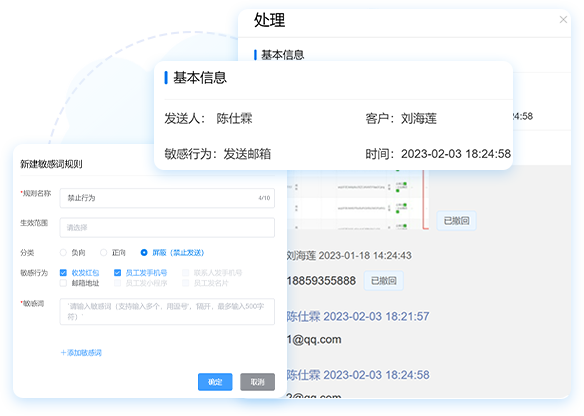Image resolution: width=584 pixels, height=416 pixels.
Task: Choose the 屏蔽（禁止发送）radio option
Action: pos(144,253)
